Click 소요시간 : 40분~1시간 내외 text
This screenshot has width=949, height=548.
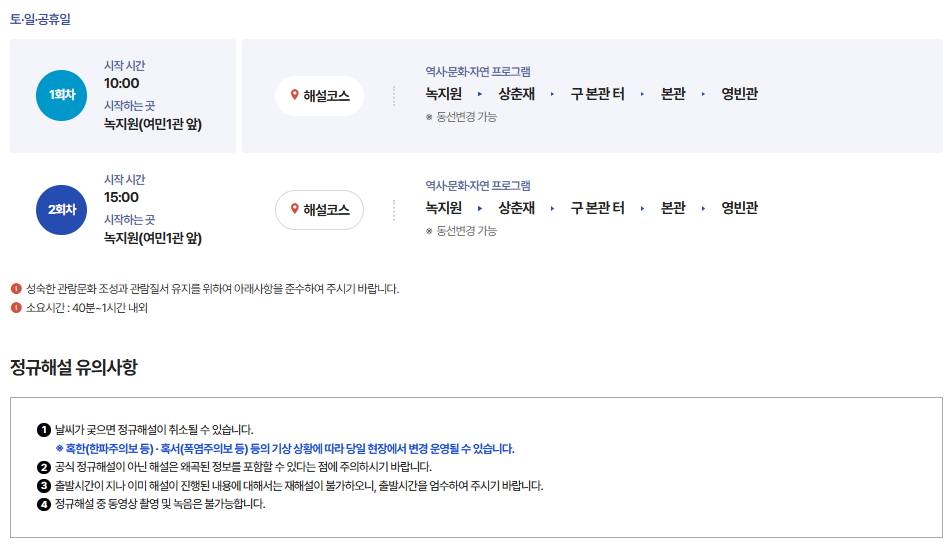[x=87, y=308]
